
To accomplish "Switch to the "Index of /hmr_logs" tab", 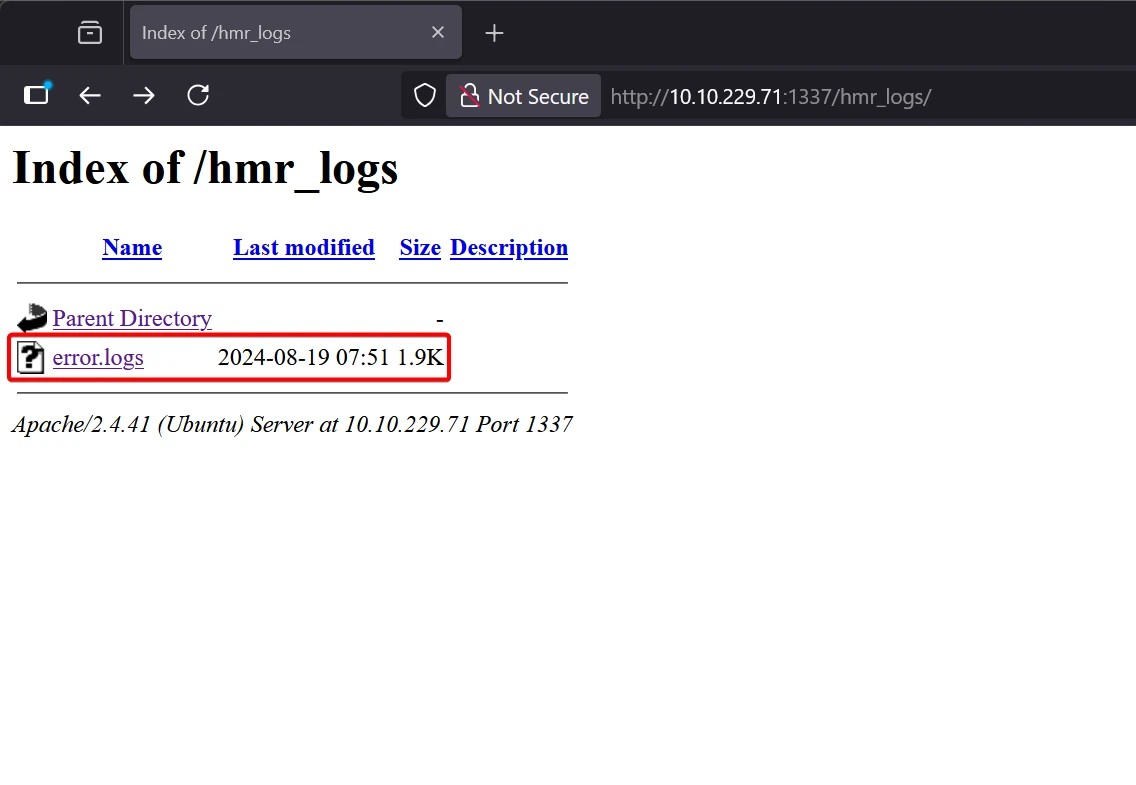I will 280,33.
